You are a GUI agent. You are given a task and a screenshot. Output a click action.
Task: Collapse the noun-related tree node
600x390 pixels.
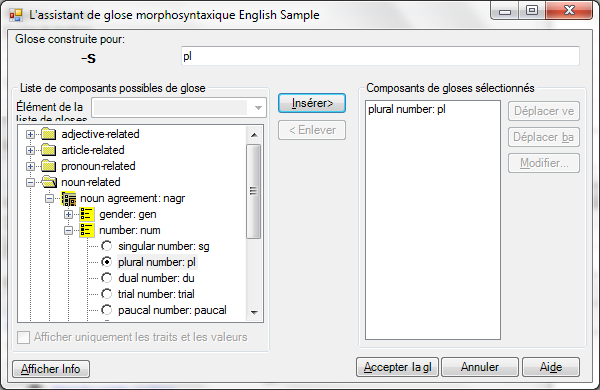30,183
